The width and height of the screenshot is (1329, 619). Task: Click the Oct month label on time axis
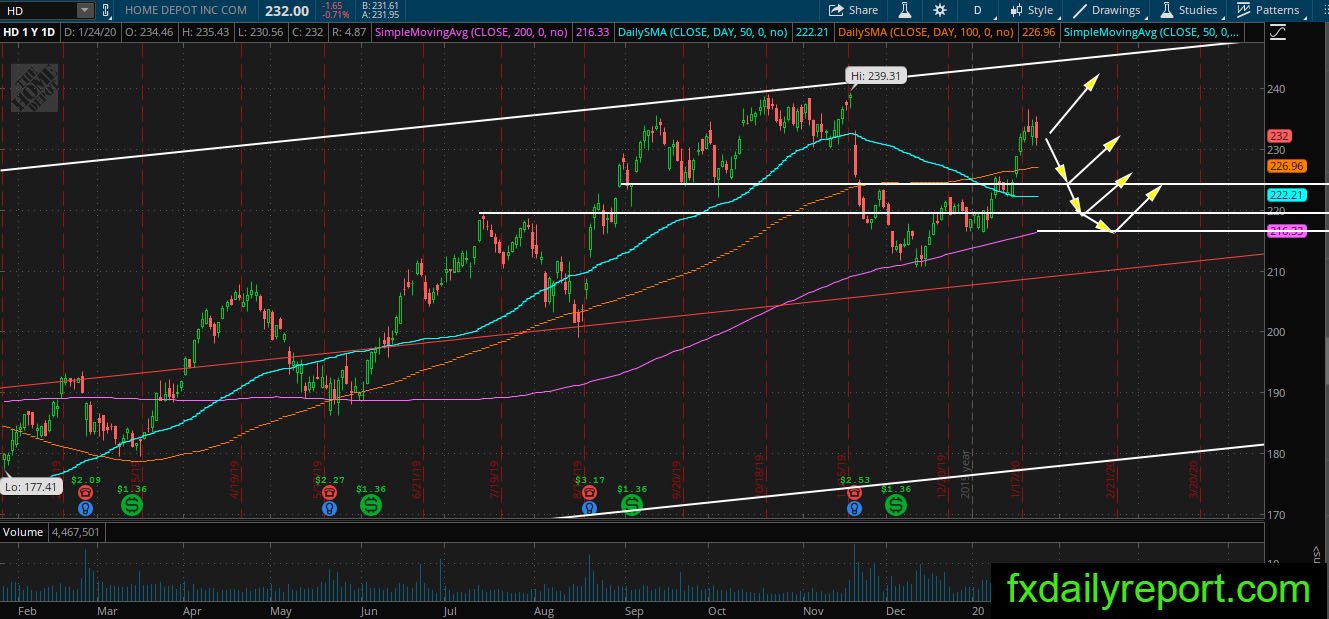coord(716,610)
